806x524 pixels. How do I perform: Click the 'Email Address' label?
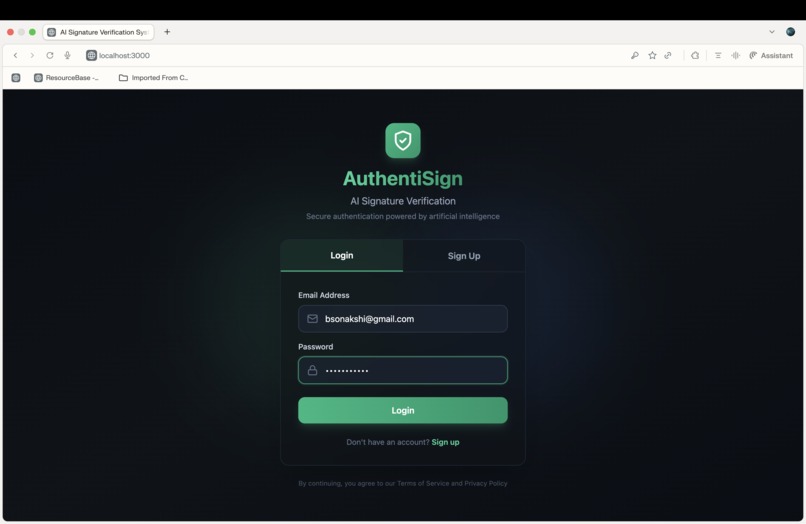point(324,295)
